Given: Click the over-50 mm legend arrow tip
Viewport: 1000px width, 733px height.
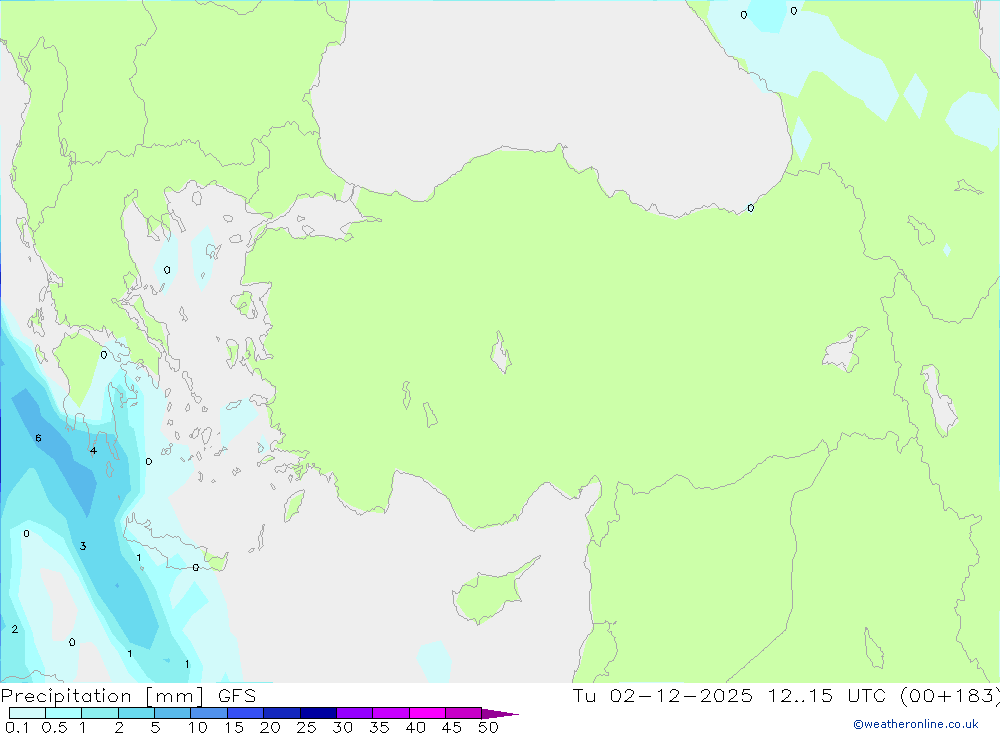Looking at the screenshot, I should pos(500,714).
